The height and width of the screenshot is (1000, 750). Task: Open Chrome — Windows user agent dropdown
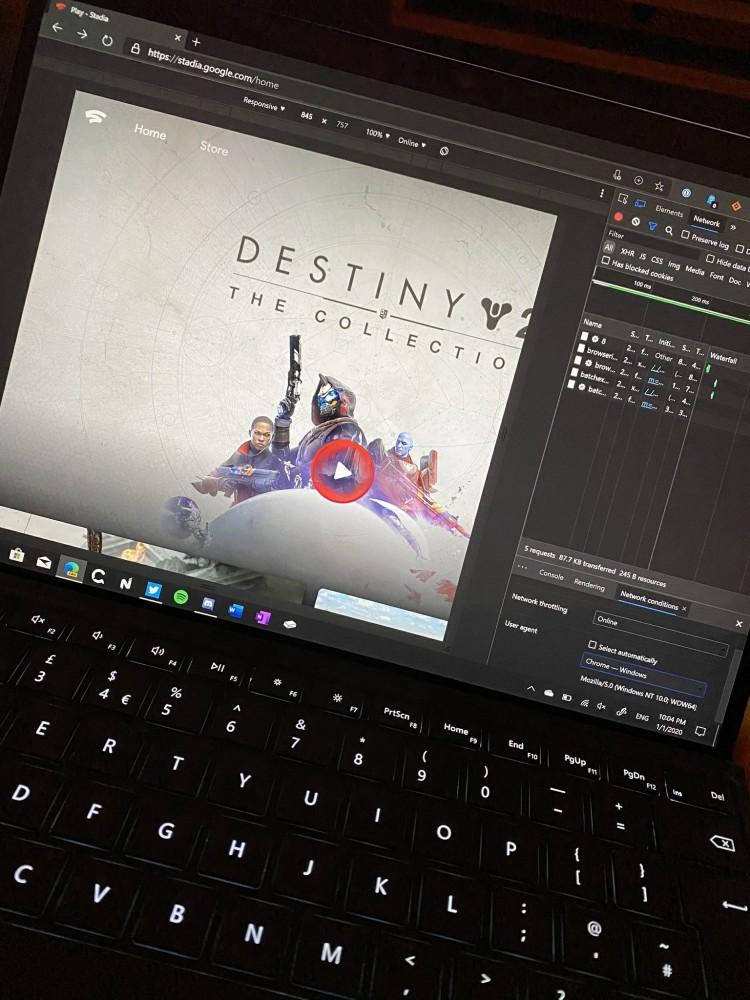[643, 673]
